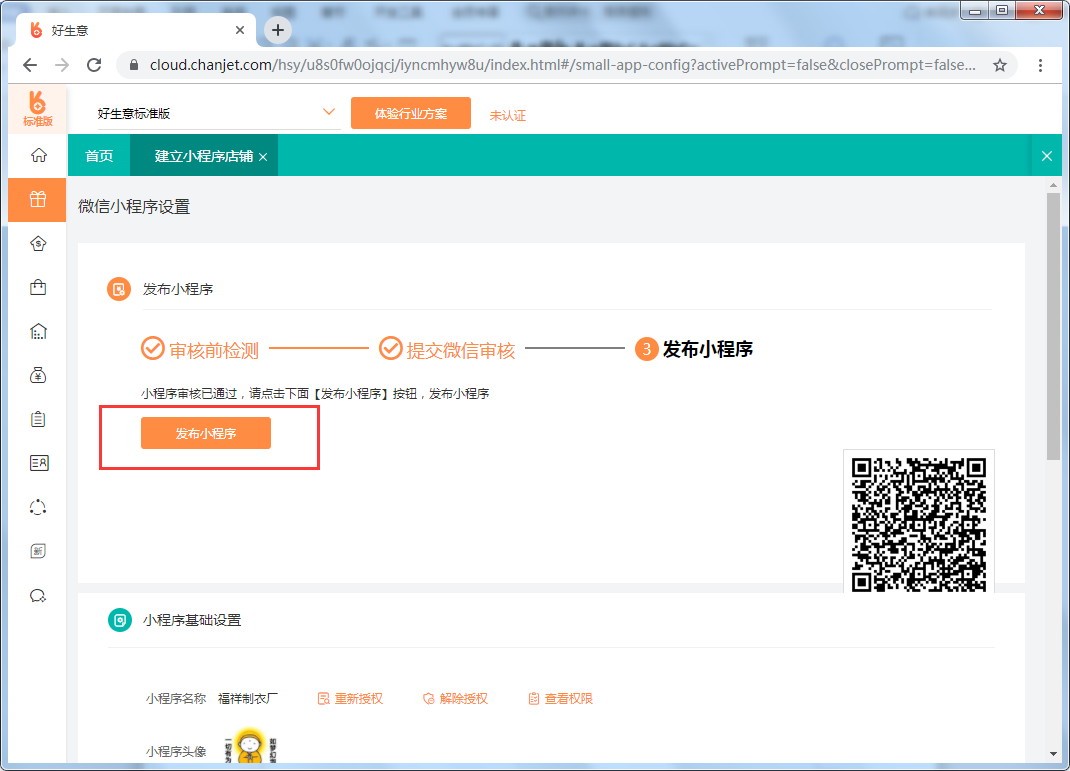Click the 体验行业方案 button

pos(411,113)
